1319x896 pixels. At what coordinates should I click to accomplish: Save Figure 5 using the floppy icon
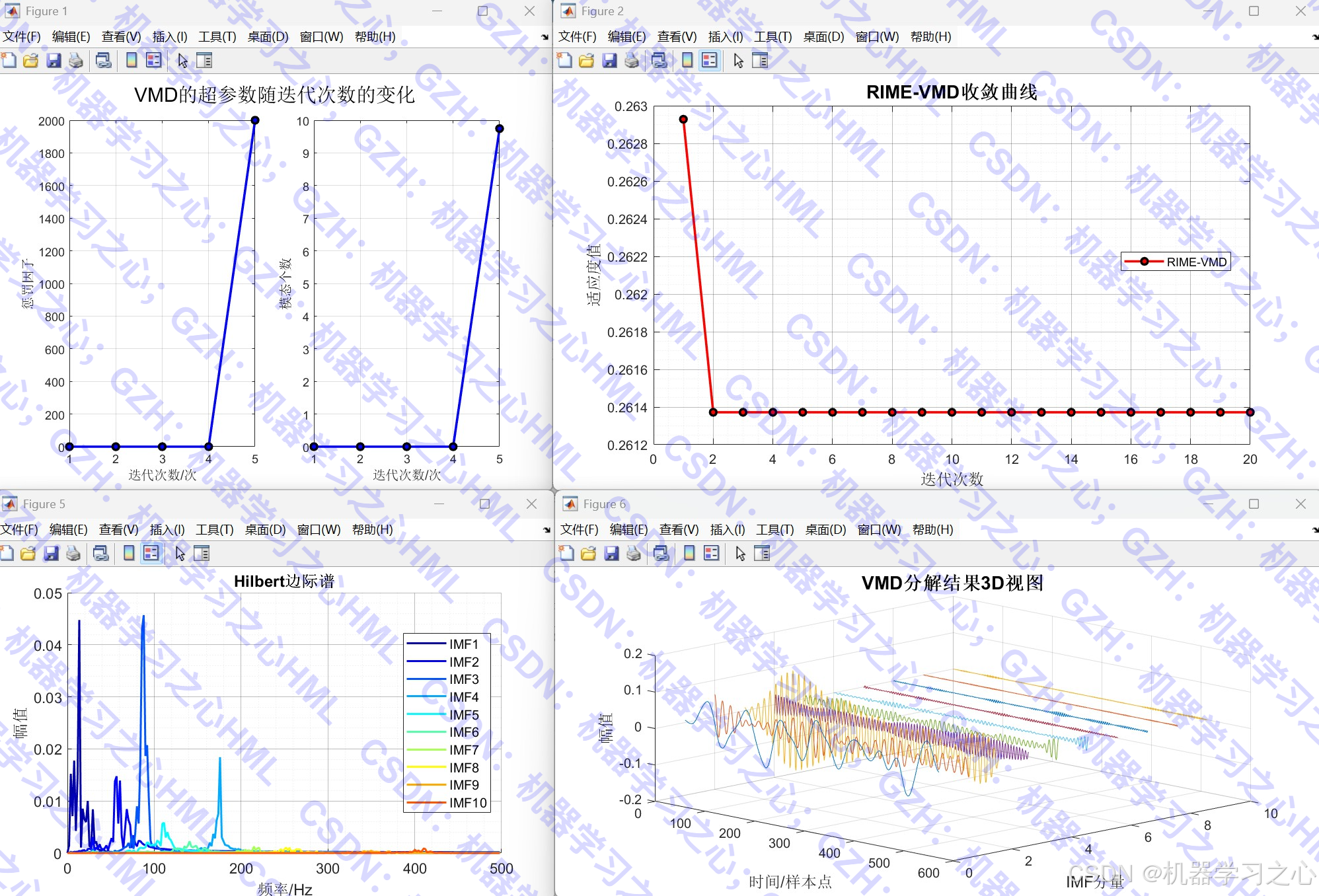[51, 554]
